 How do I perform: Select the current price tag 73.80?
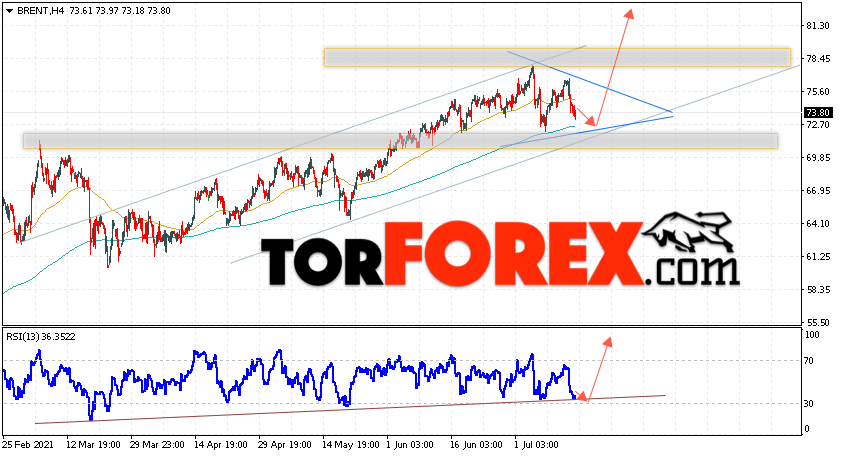tap(817, 113)
